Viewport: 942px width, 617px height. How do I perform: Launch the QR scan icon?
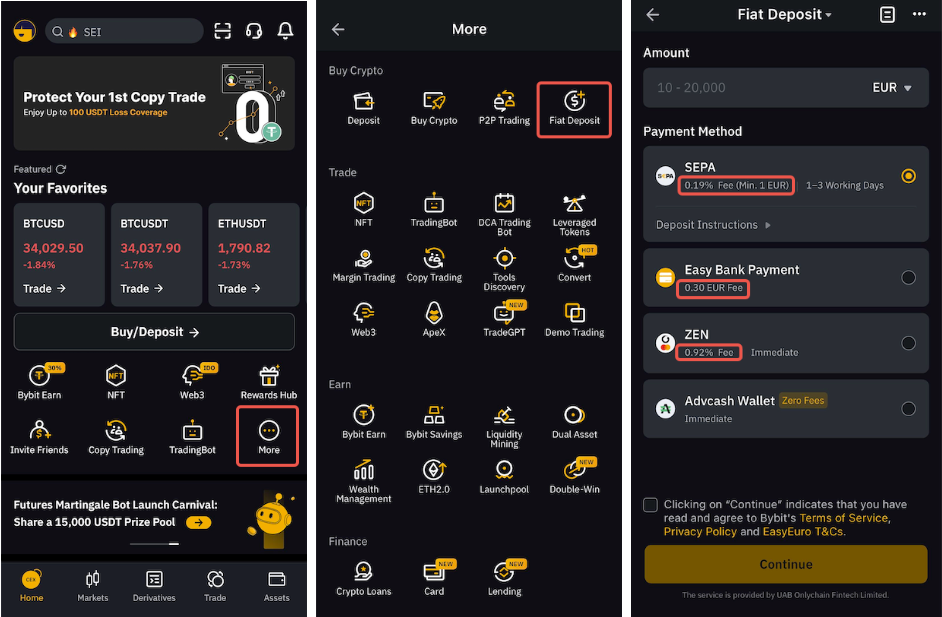(x=223, y=31)
